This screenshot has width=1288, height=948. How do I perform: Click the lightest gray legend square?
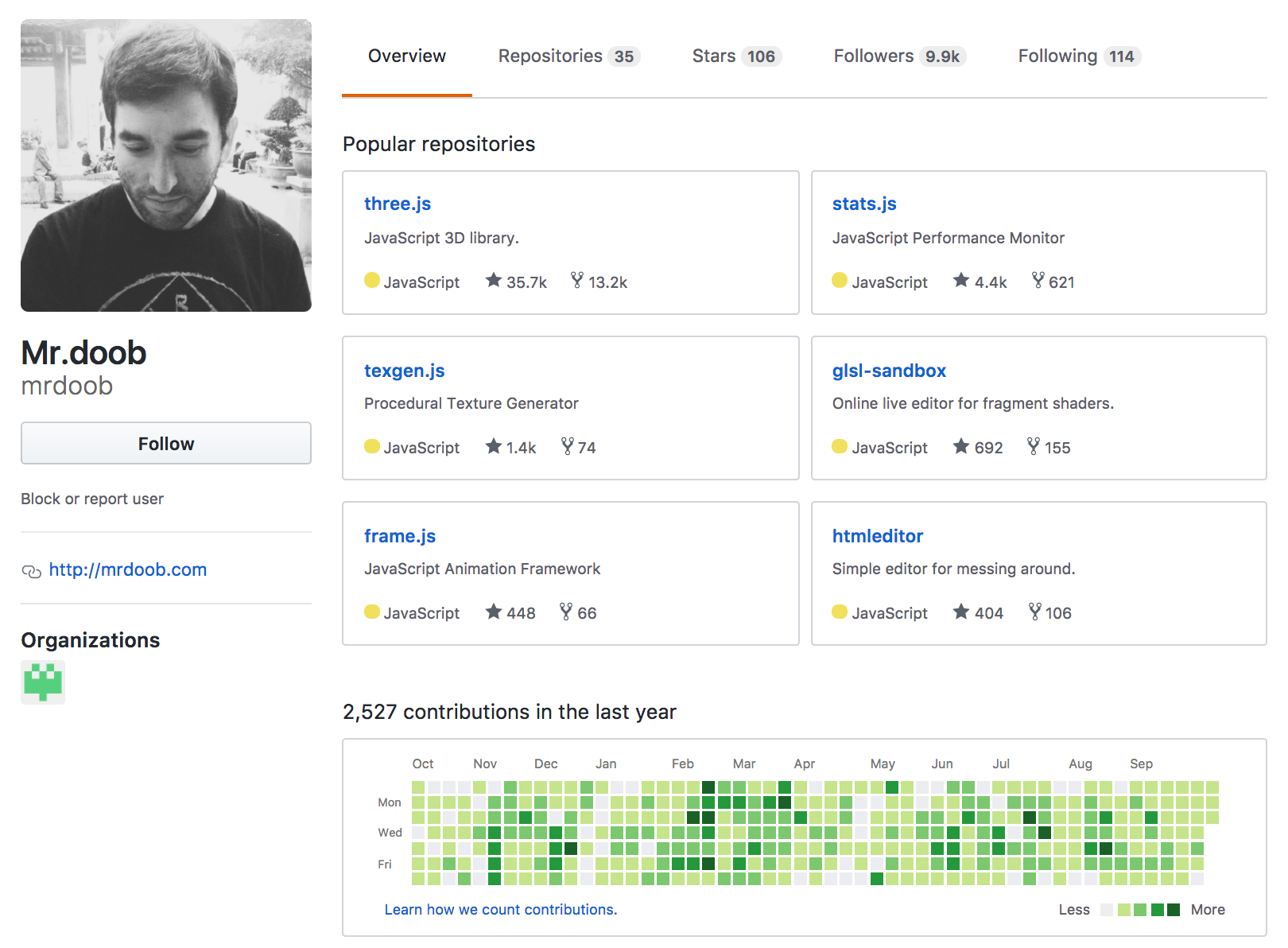coord(1107,910)
